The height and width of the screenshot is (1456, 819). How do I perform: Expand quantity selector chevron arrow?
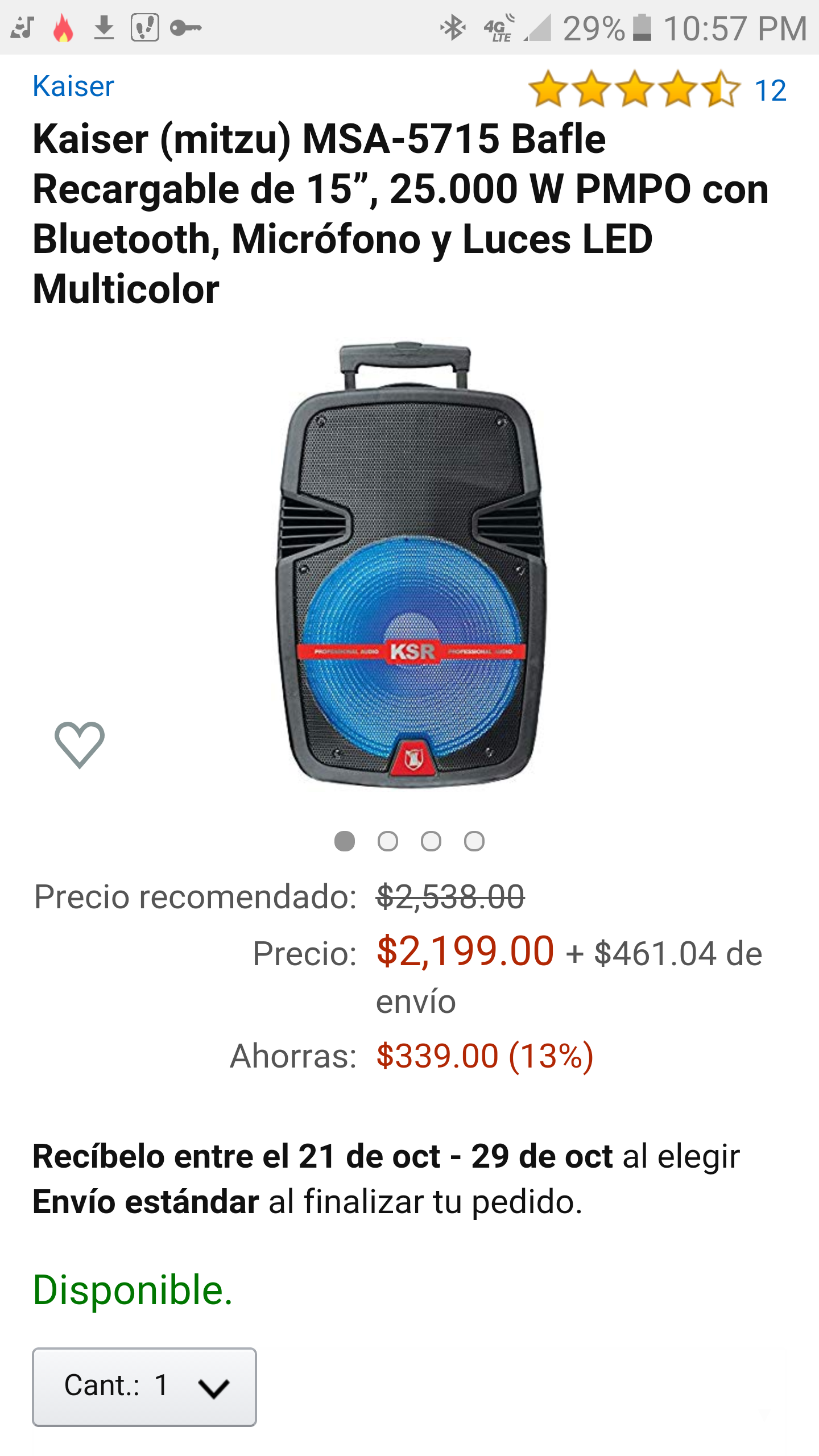[214, 1388]
